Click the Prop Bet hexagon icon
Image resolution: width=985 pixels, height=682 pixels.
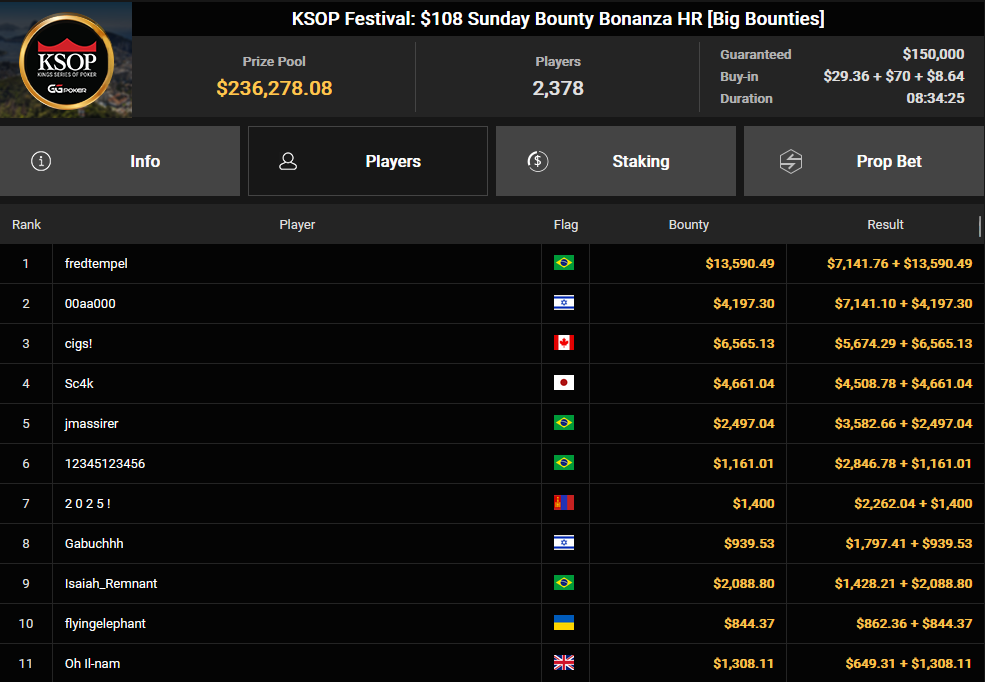[791, 161]
